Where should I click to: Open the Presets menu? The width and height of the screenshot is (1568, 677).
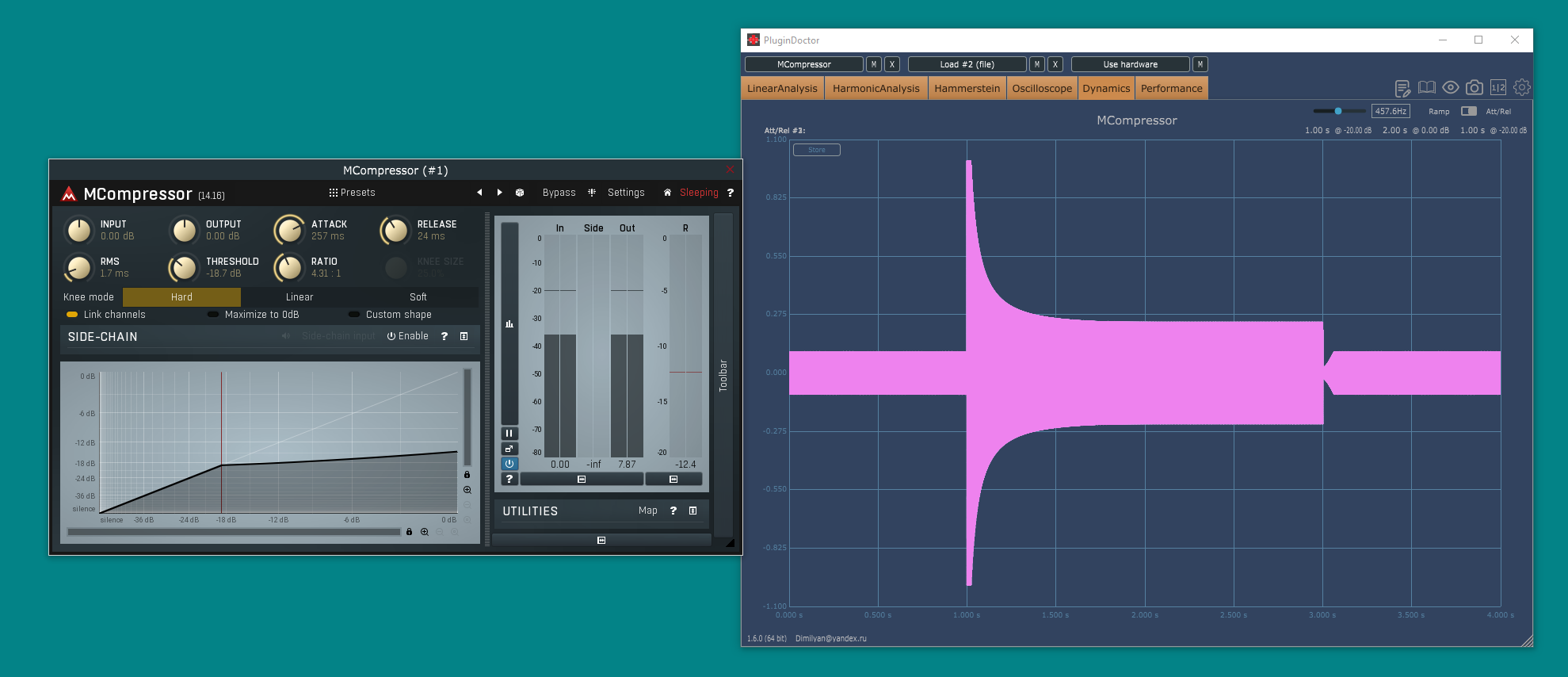point(353,193)
